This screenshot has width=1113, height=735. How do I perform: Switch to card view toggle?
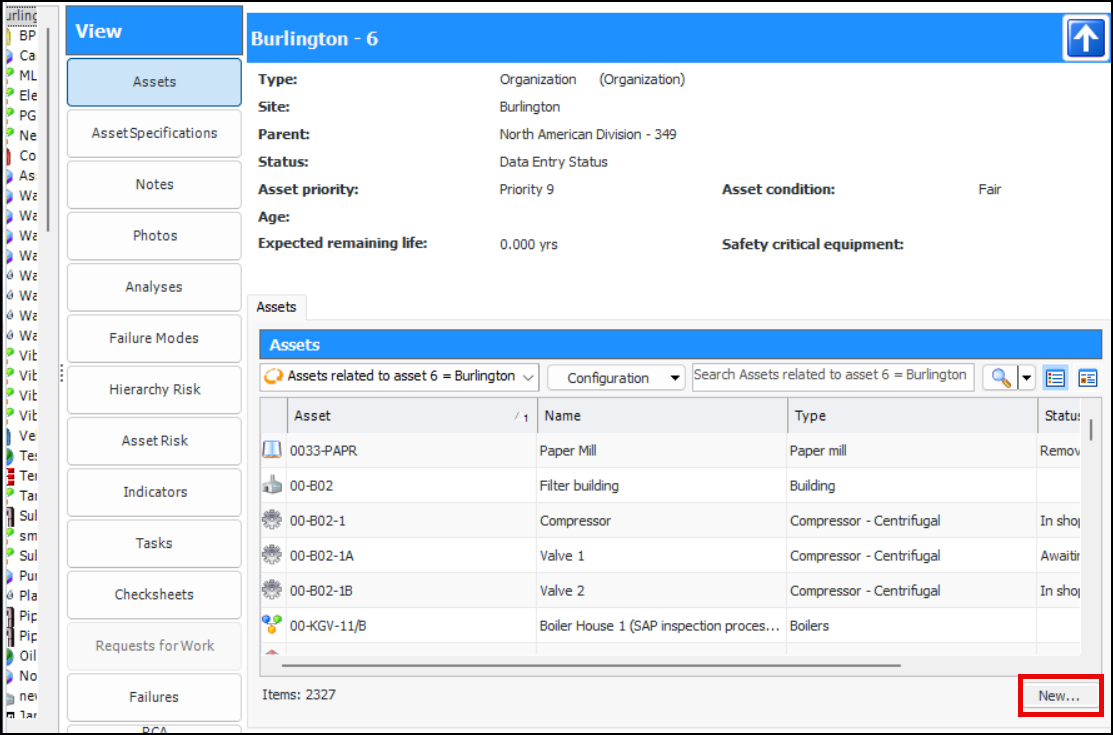pyautogui.click(x=1088, y=377)
